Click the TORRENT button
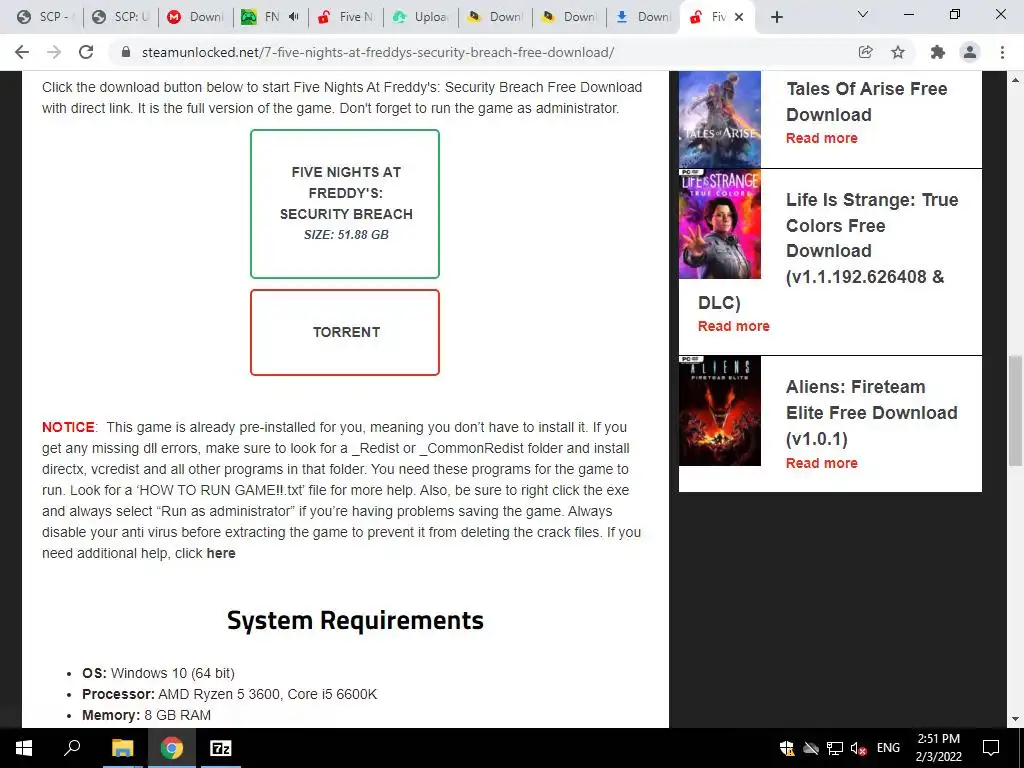The image size is (1024, 768). 345,332
